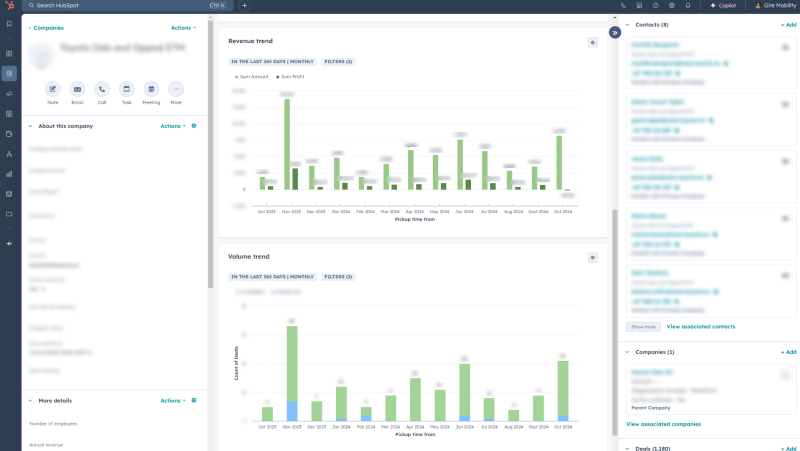Open Volume trend Filters (2) tag
Viewport: 800px width, 451px height.
(x=338, y=277)
